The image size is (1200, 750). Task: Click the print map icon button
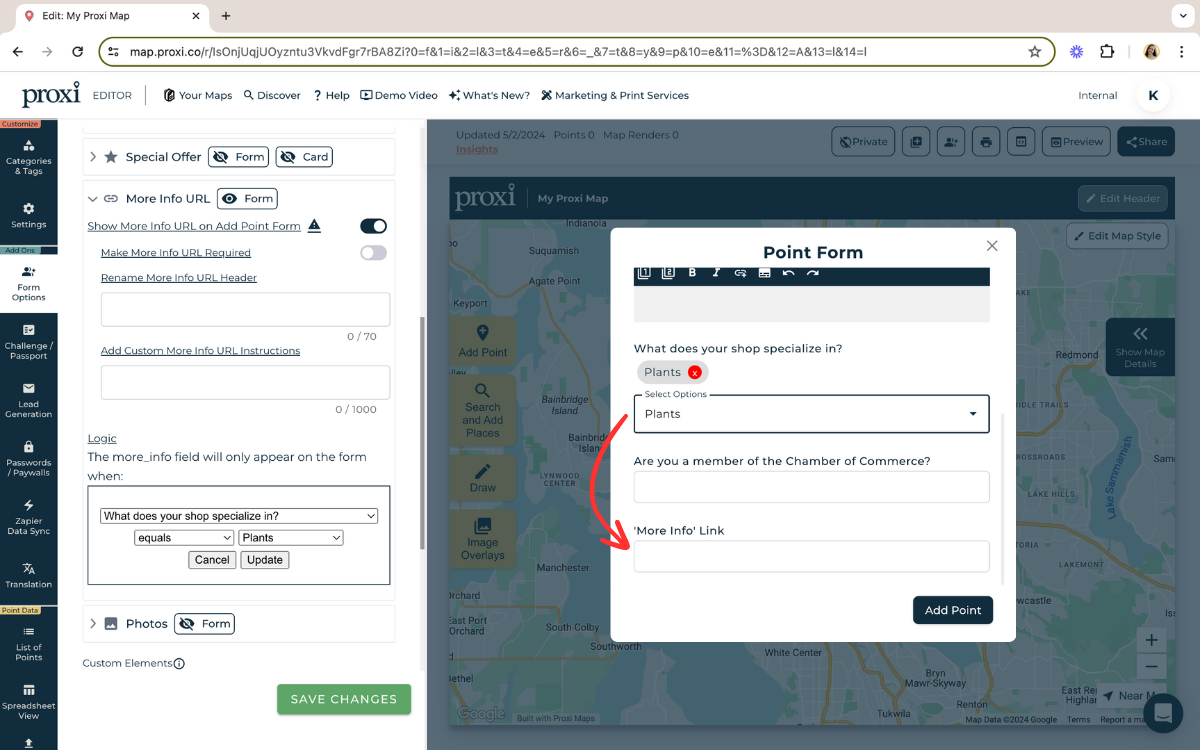986,142
